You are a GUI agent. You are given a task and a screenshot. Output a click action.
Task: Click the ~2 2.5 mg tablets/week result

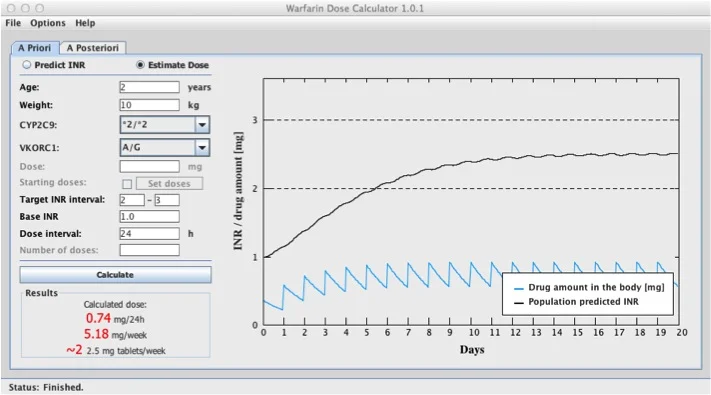(116, 351)
